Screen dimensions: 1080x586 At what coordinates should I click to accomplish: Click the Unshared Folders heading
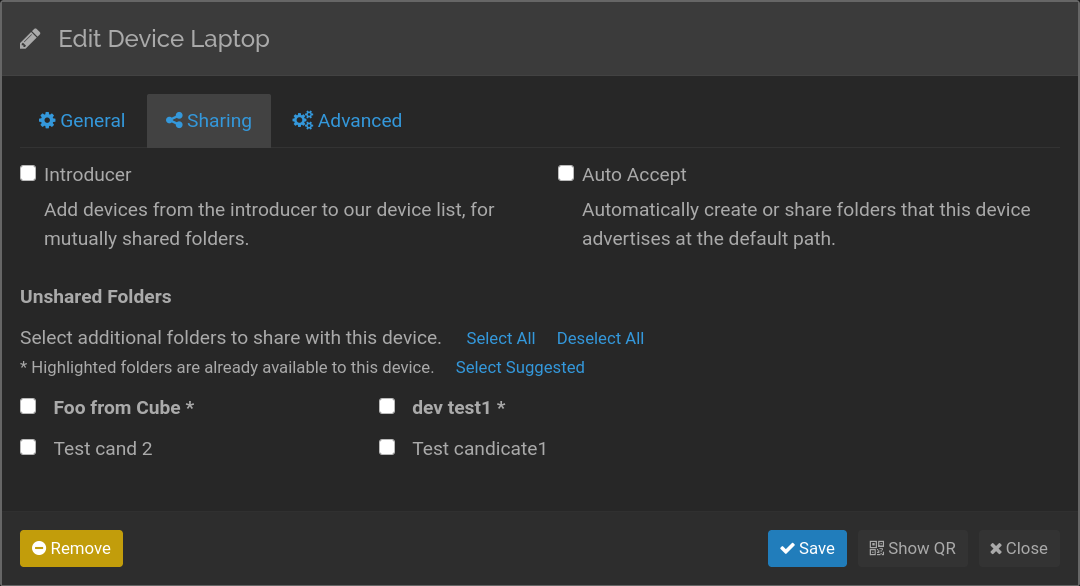96,297
